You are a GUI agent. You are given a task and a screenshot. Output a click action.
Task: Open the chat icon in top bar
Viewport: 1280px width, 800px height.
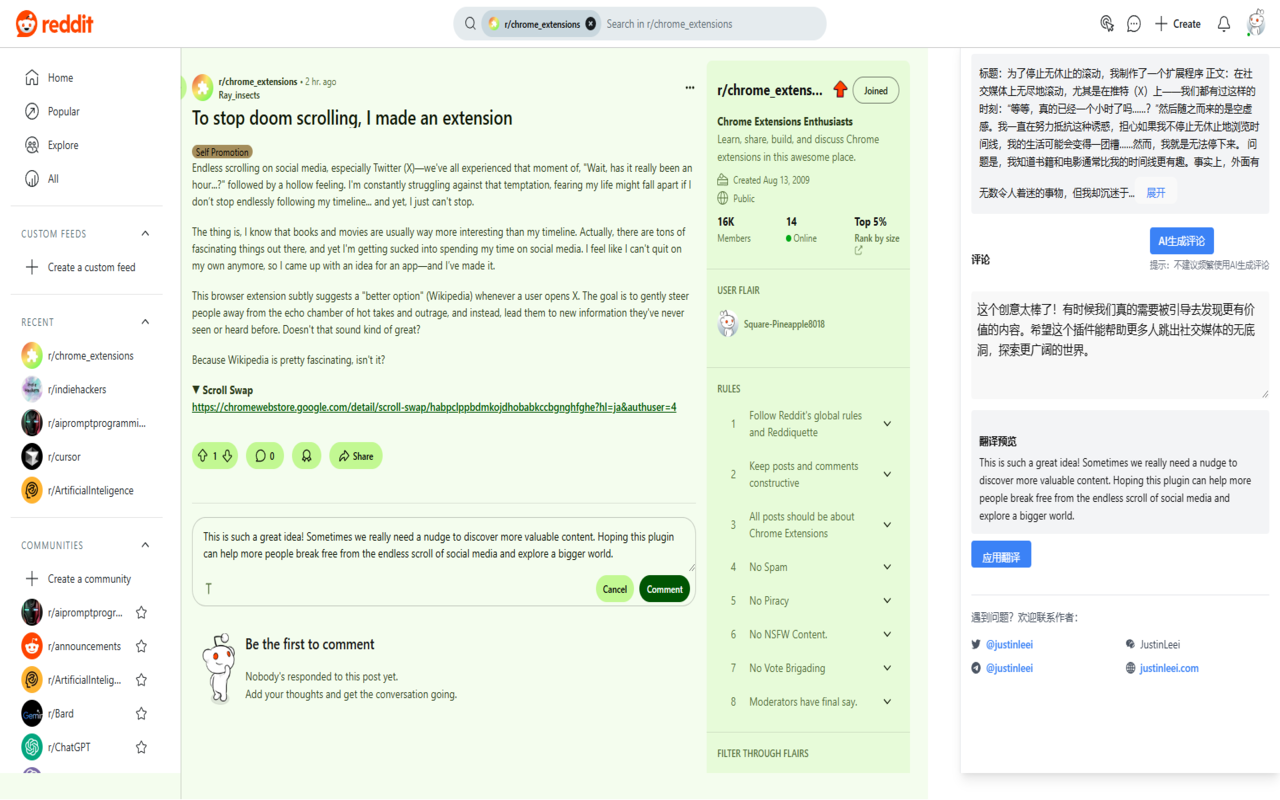coord(1134,23)
